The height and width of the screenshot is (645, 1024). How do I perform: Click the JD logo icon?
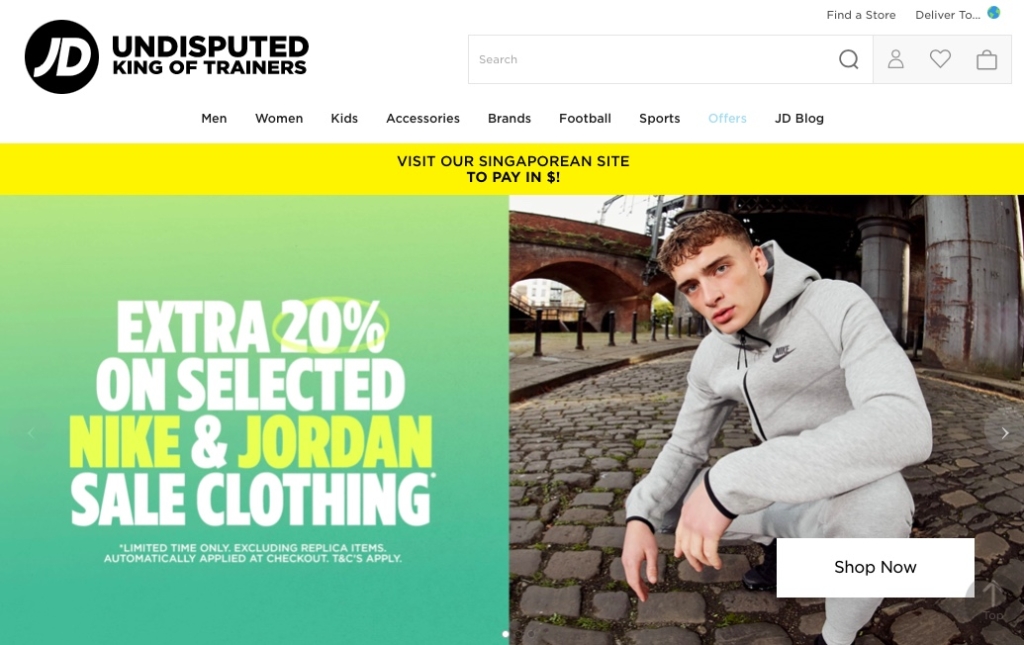click(x=61, y=57)
